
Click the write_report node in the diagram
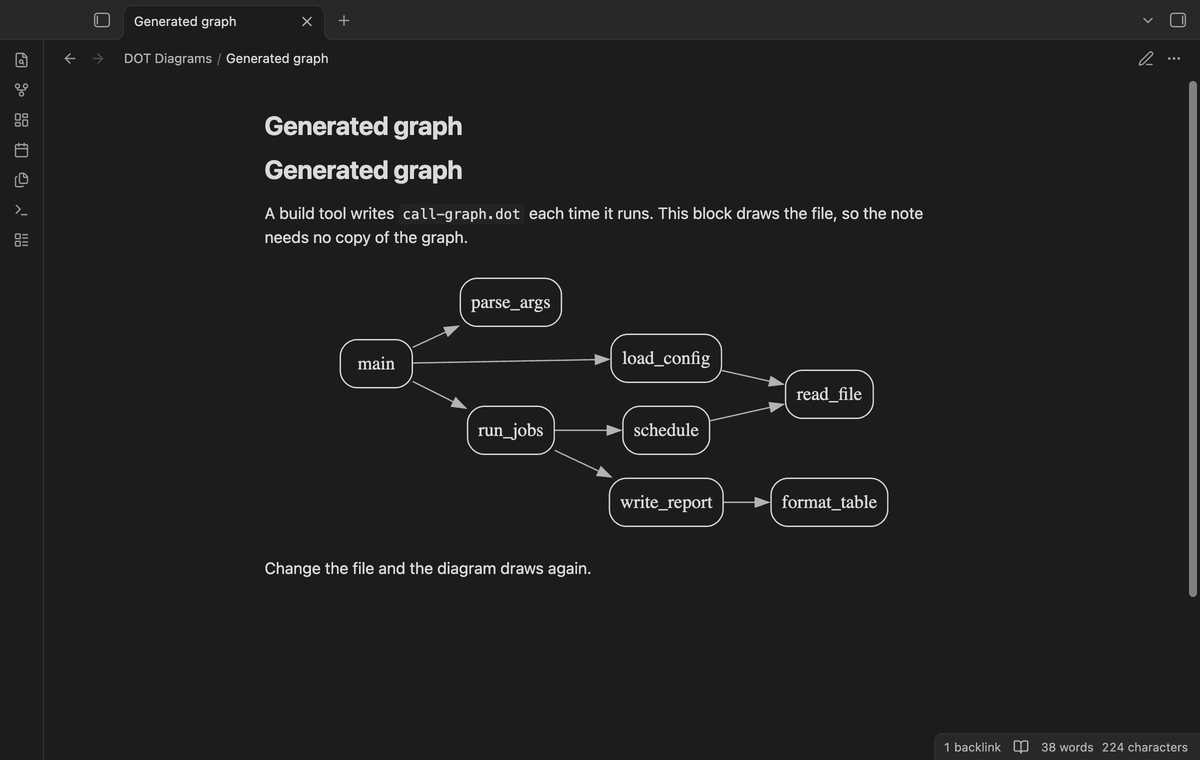tap(666, 502)
